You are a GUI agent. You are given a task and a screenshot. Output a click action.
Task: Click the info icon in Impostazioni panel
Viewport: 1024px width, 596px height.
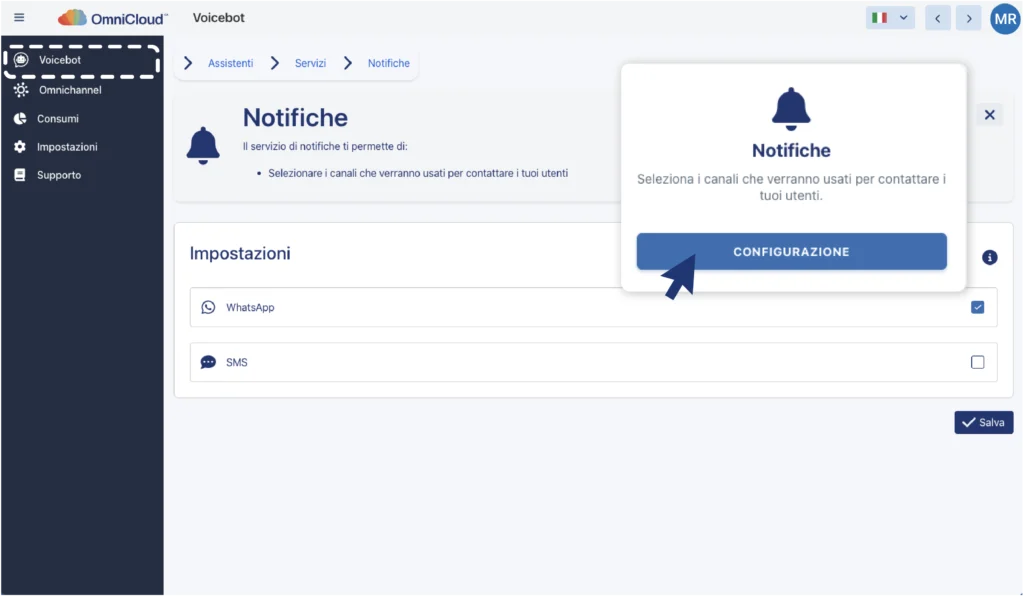pyautogui.click(x=990, y=257)
